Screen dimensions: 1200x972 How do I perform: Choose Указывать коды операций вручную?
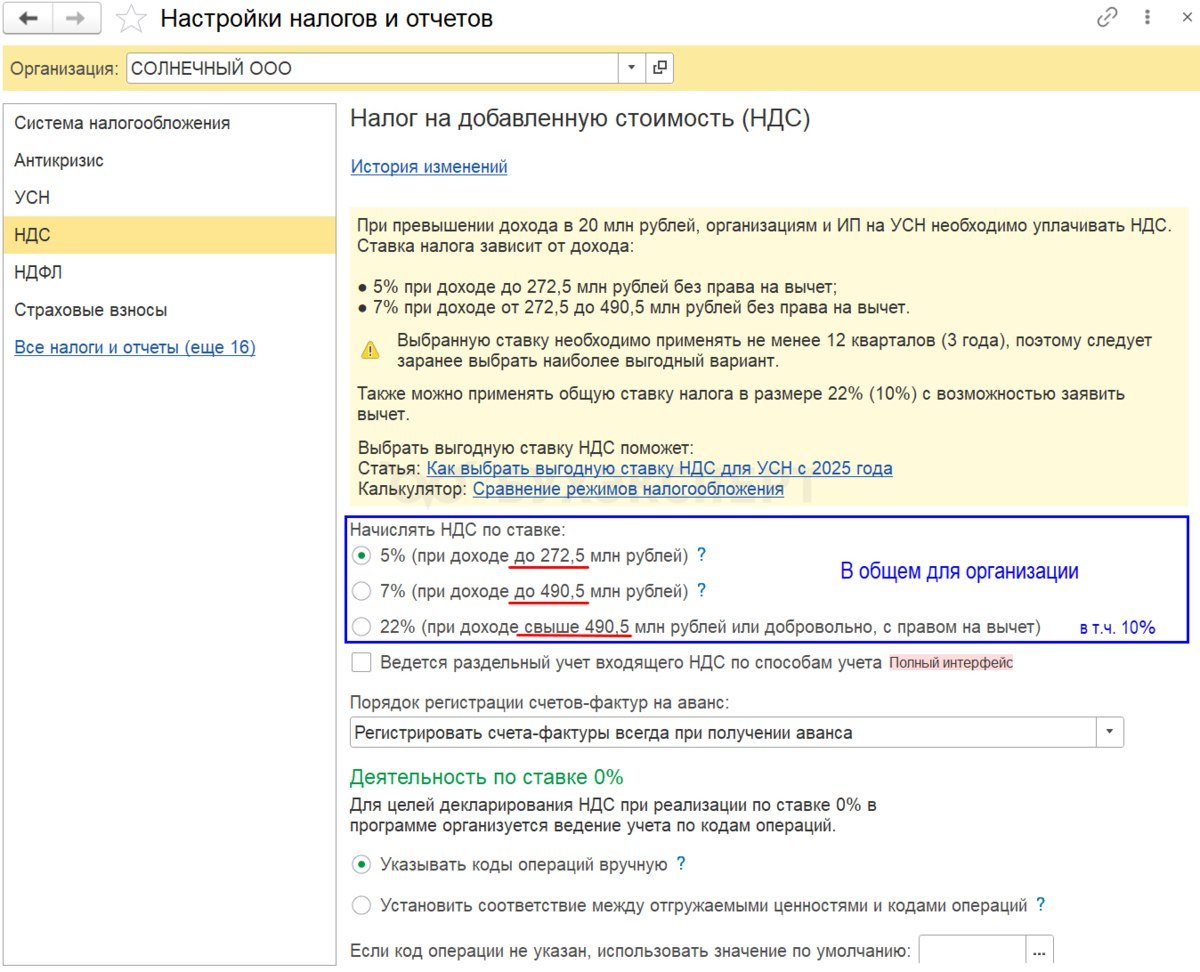pos(361,864)
